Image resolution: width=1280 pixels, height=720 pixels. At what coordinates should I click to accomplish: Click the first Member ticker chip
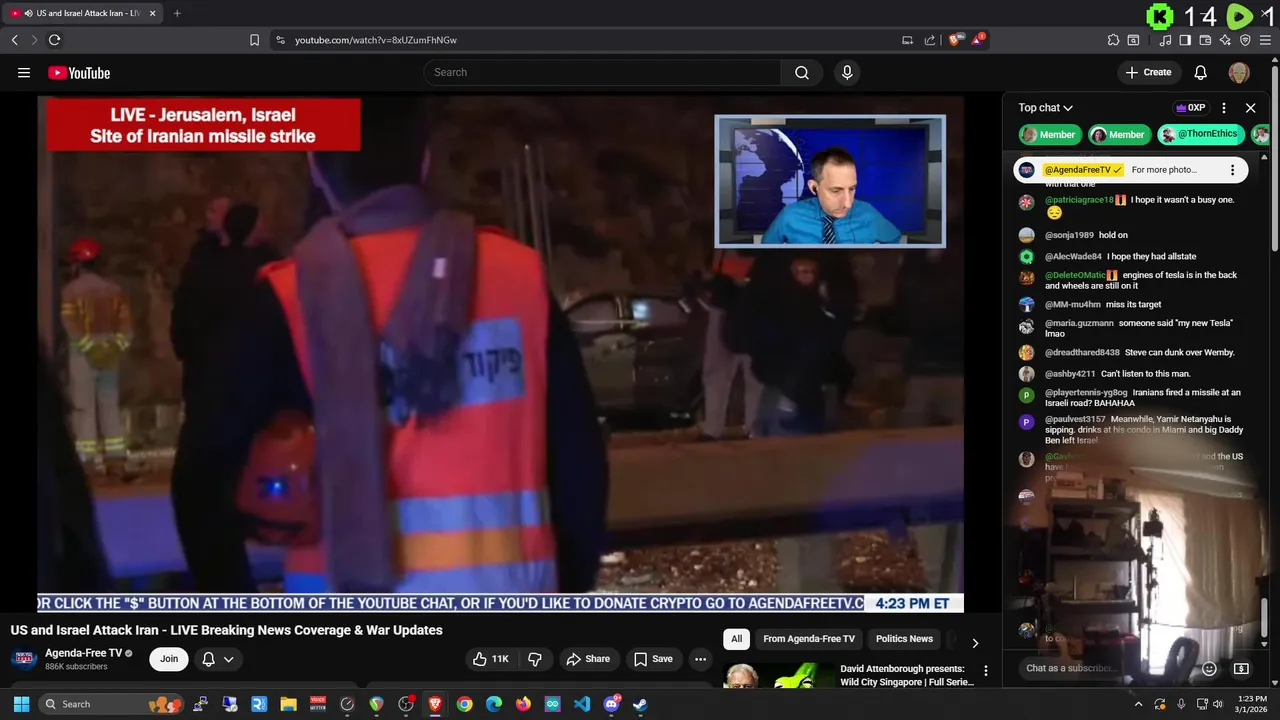tap(1049, 134)
